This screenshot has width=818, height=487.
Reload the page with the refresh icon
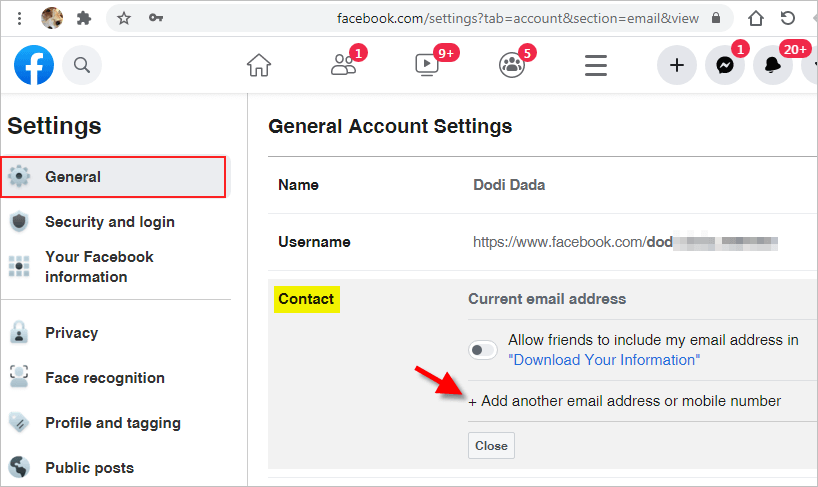(x=788, y=18)
